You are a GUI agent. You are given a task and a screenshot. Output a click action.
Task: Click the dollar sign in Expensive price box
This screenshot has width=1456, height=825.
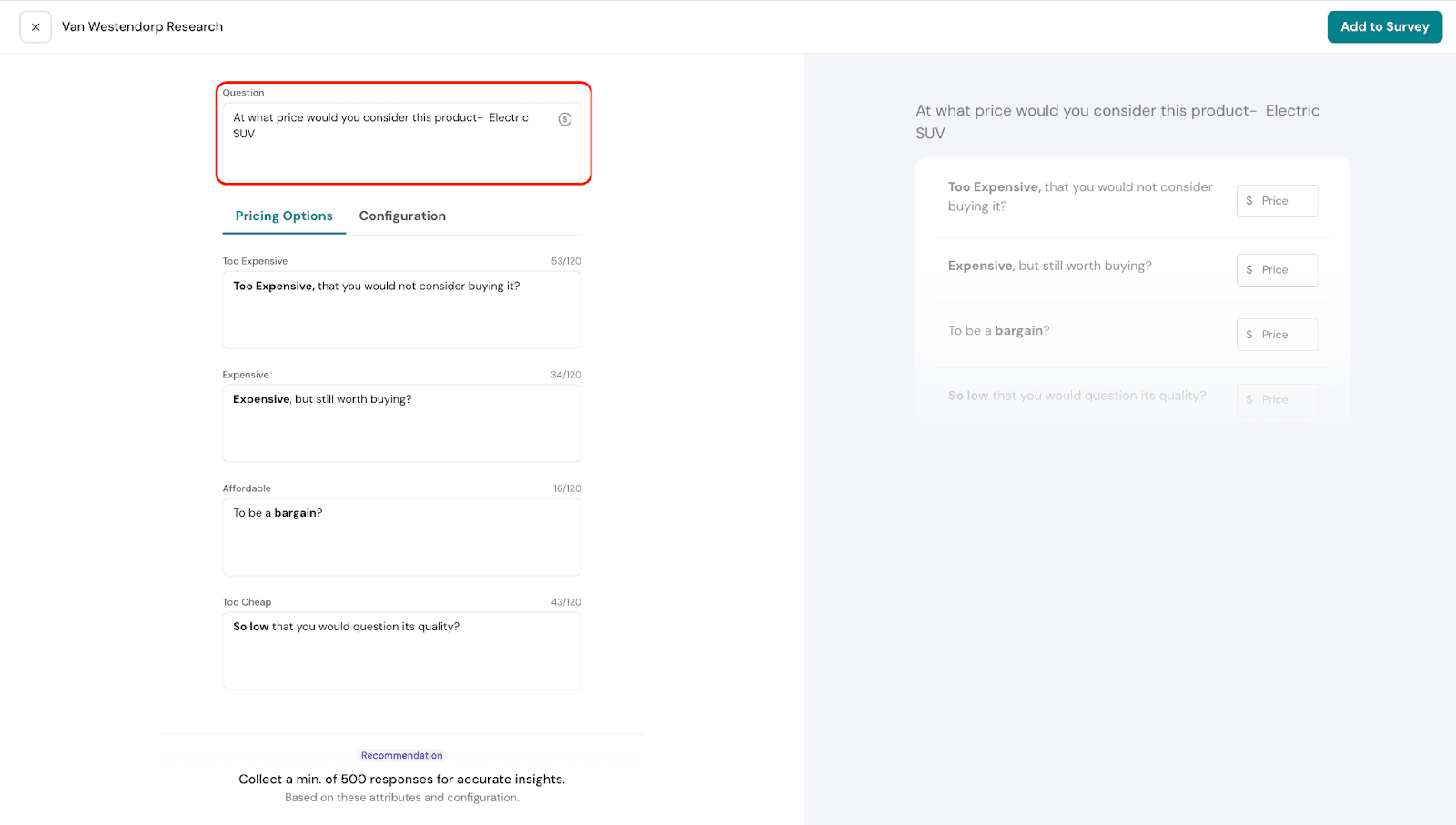[1249, 270]
